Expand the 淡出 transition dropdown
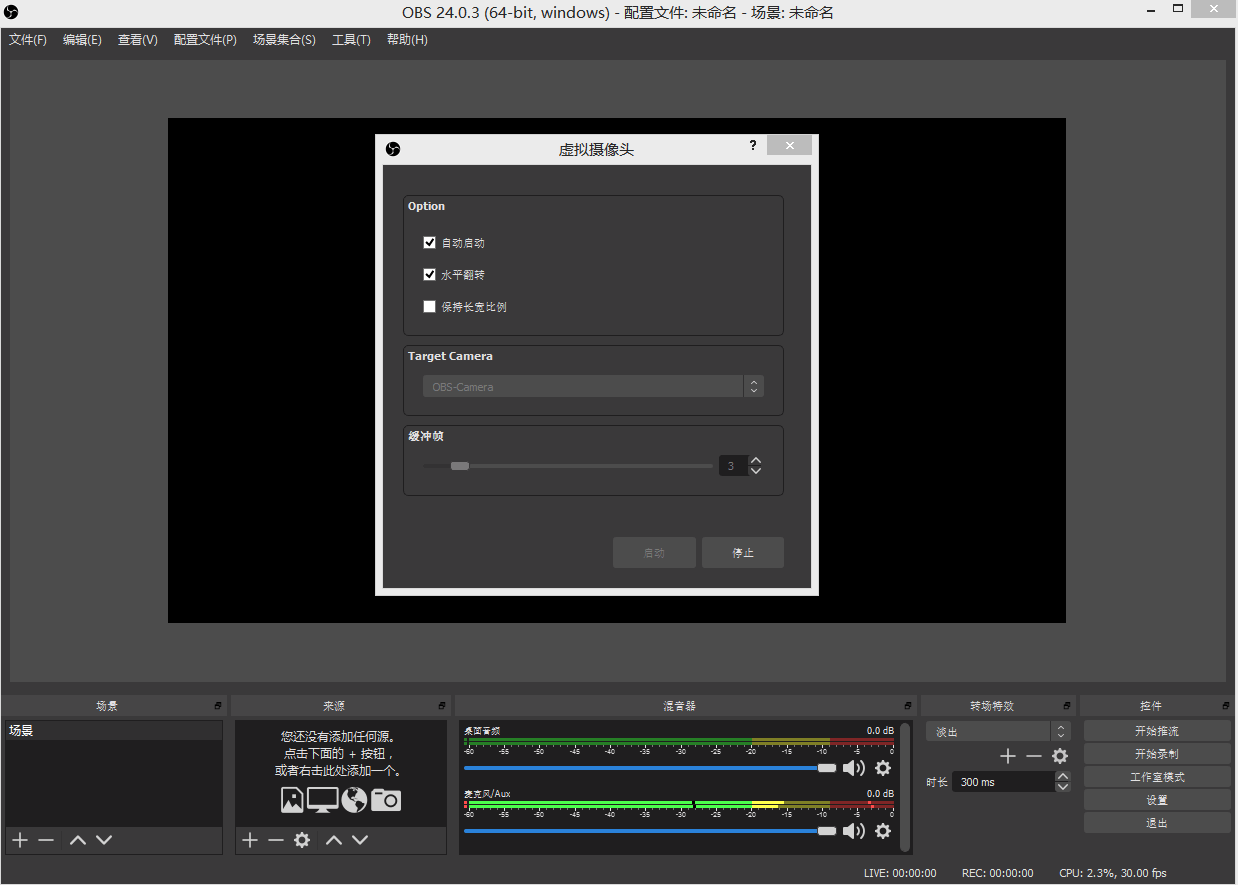1238x885 pixels. pos(997,732)
